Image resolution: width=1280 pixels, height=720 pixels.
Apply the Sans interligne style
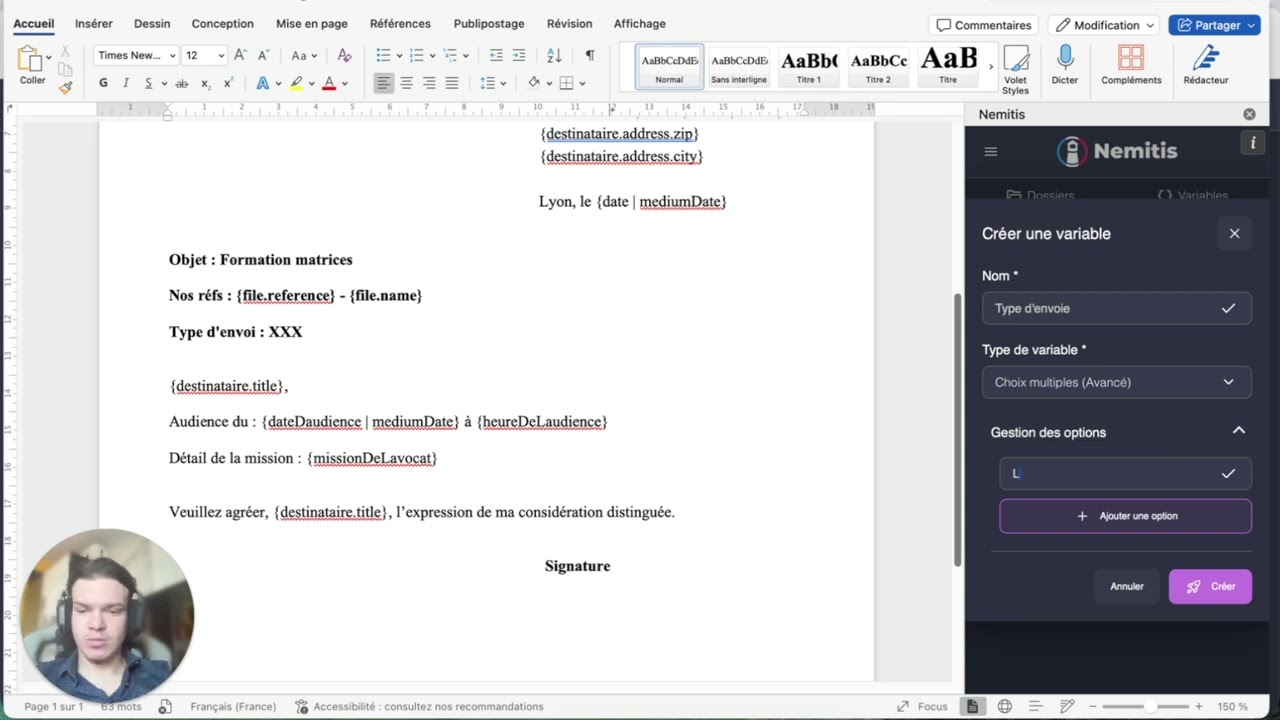click(x=739, y=67)
